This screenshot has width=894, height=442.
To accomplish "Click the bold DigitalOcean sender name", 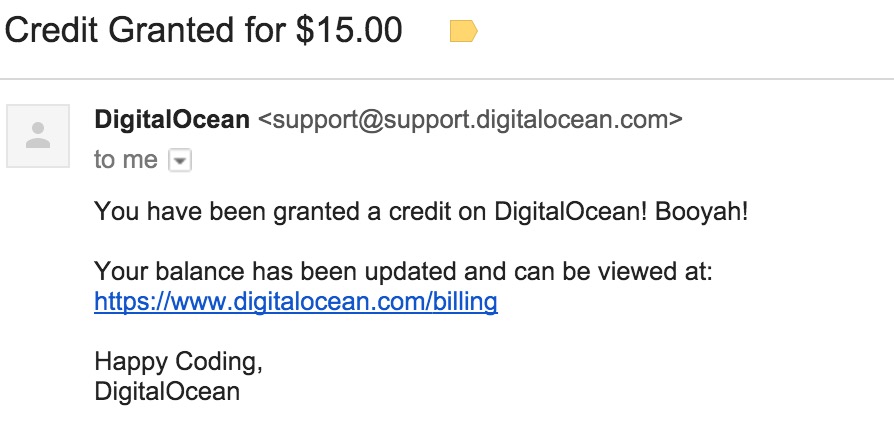I will 172,120.
